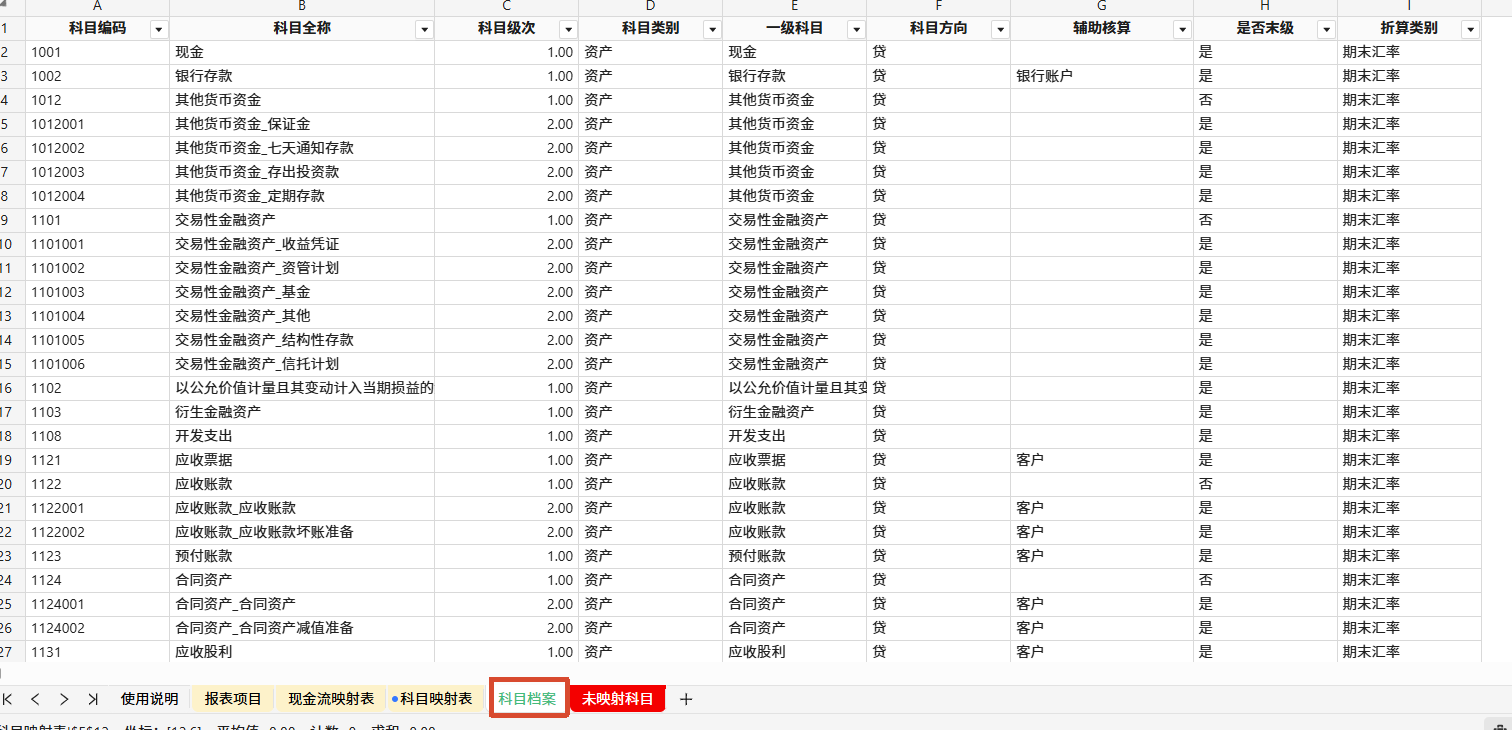Open the 辅助核算 column filter dropdown

coord(1183,29)
